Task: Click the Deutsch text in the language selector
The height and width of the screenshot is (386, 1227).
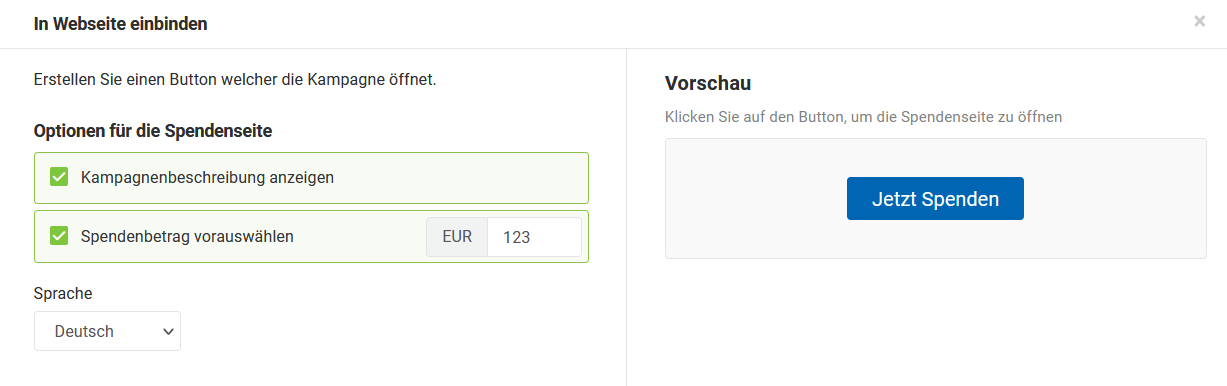Action: point(84,332)
